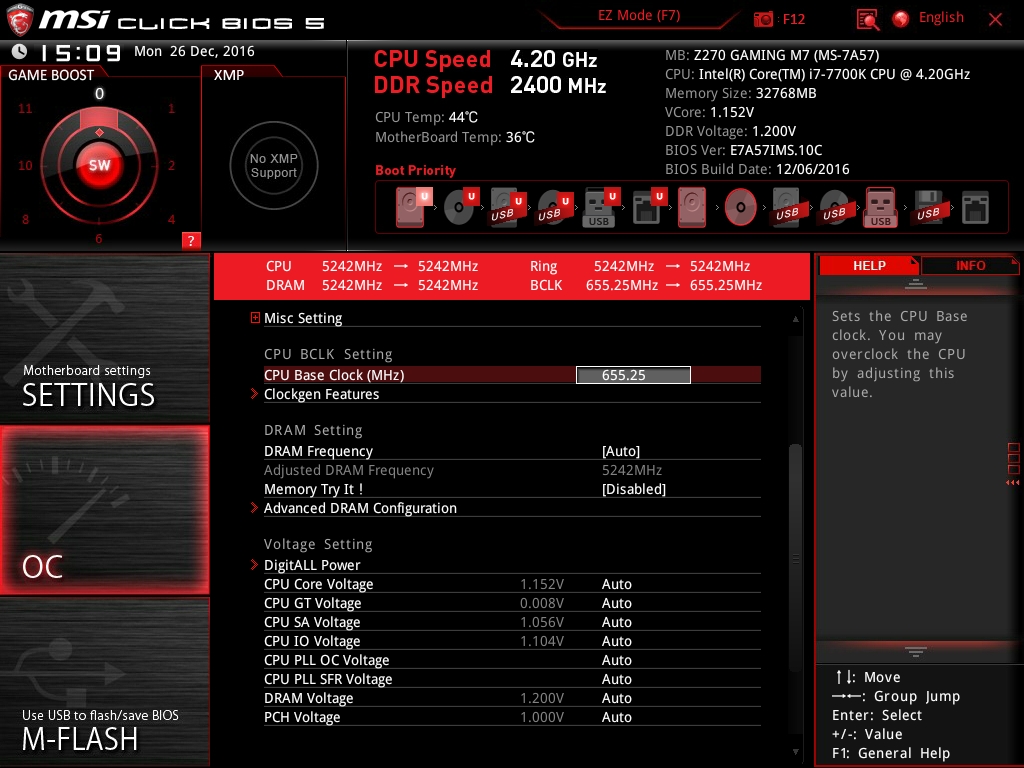Set CPU Core Voltage Auto value
1024x768 pixels.
(616, 584)
